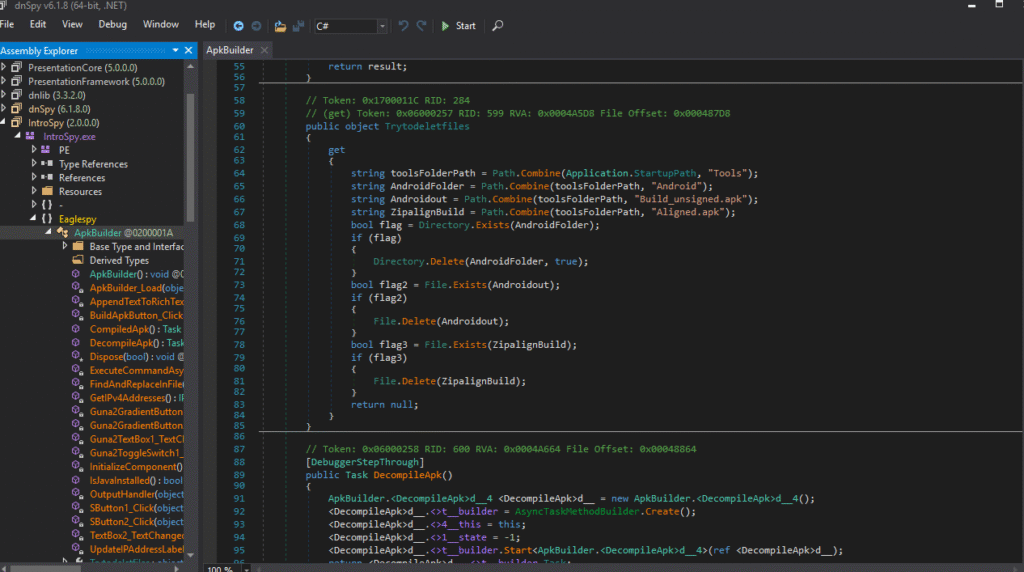
Task: Select IsJavaInstalled() bool method
Action: pyautogui.click(x=136, y=481)
